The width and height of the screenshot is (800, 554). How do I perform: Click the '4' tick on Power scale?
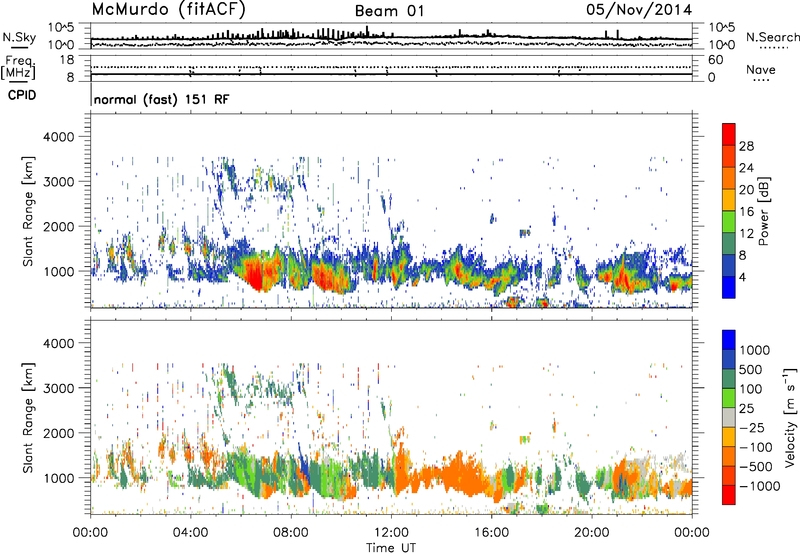tap(742, 278)
